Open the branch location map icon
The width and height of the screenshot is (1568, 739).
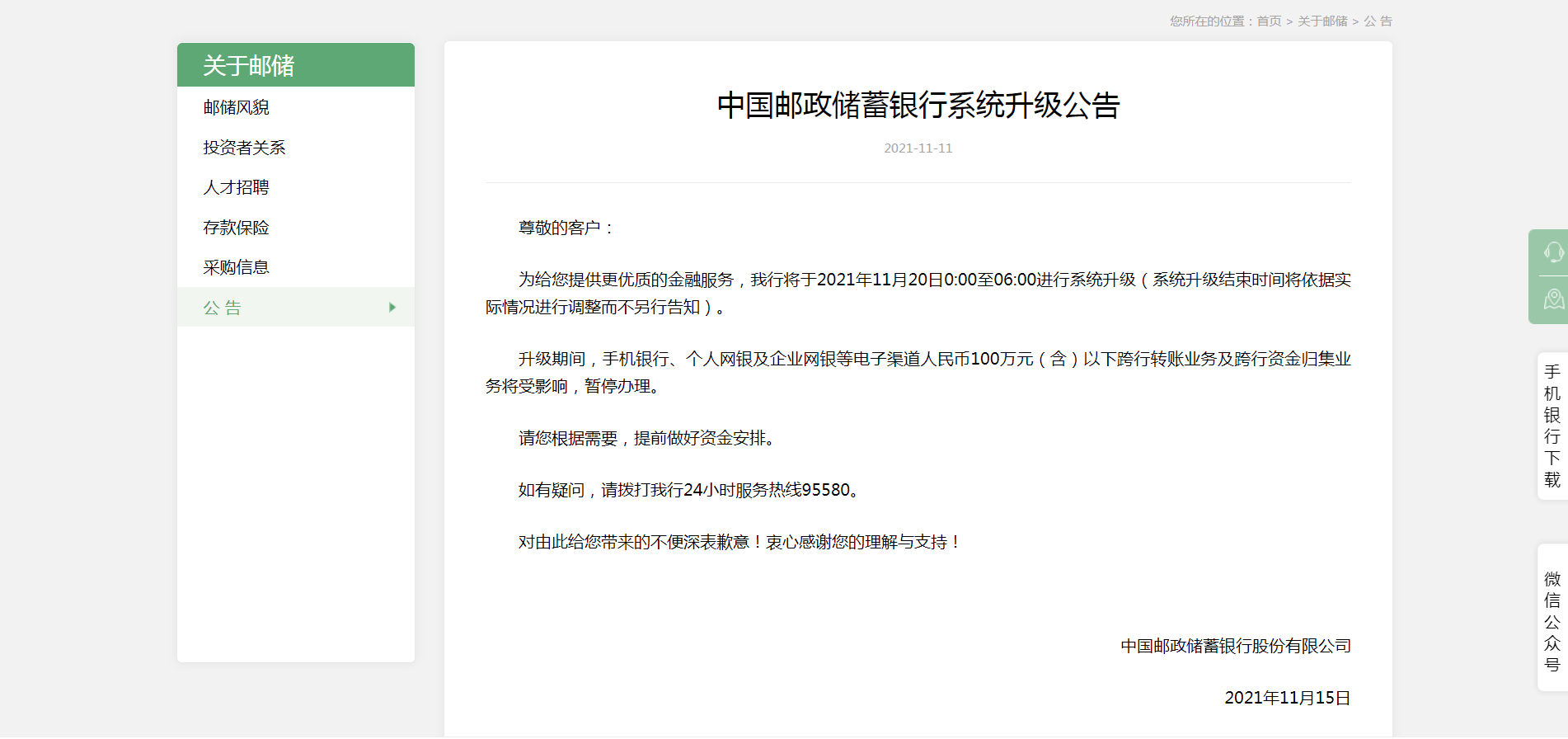click(x=1553, y=299)
